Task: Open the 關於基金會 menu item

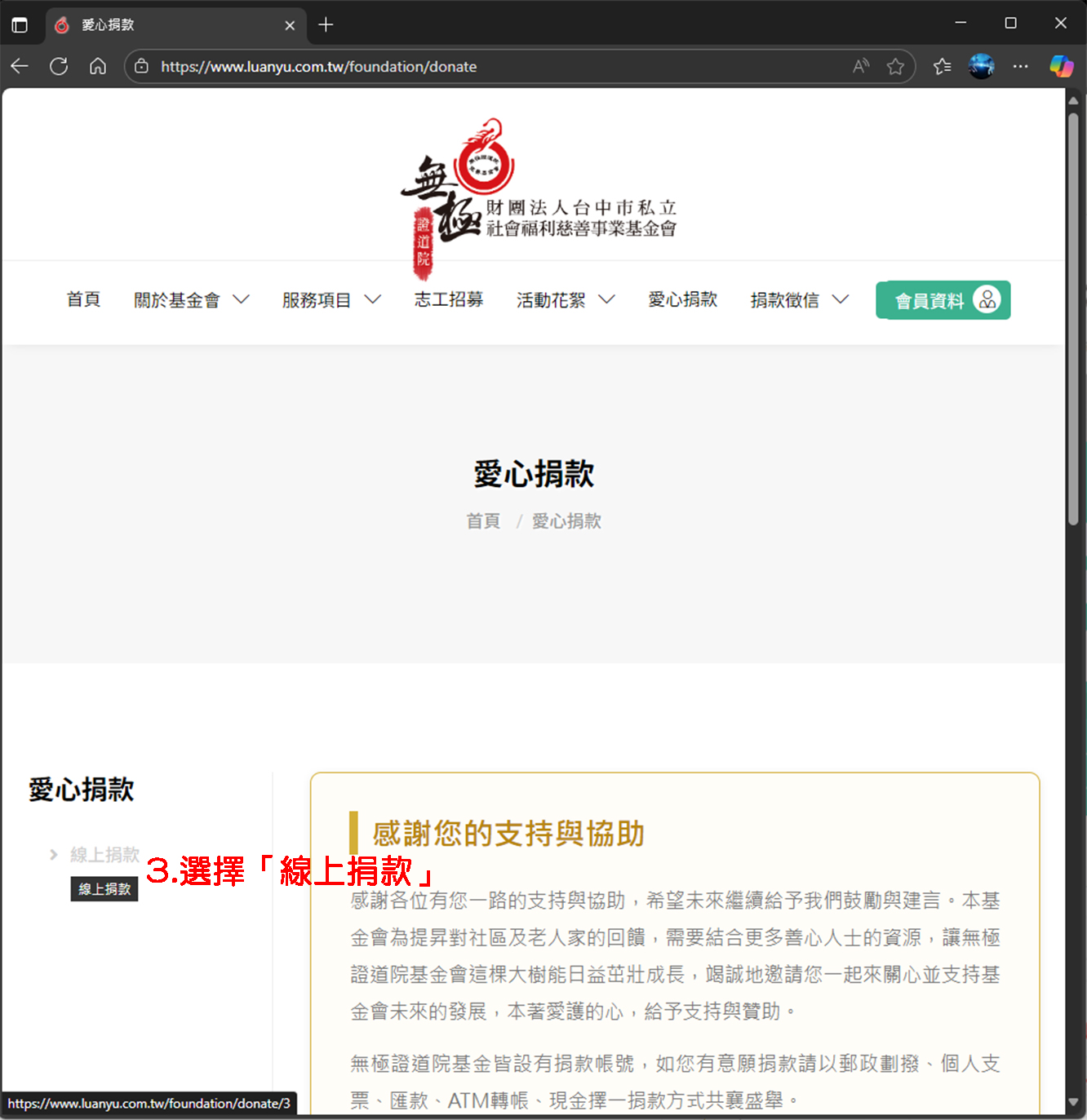Action: click(x=177, y=300)
